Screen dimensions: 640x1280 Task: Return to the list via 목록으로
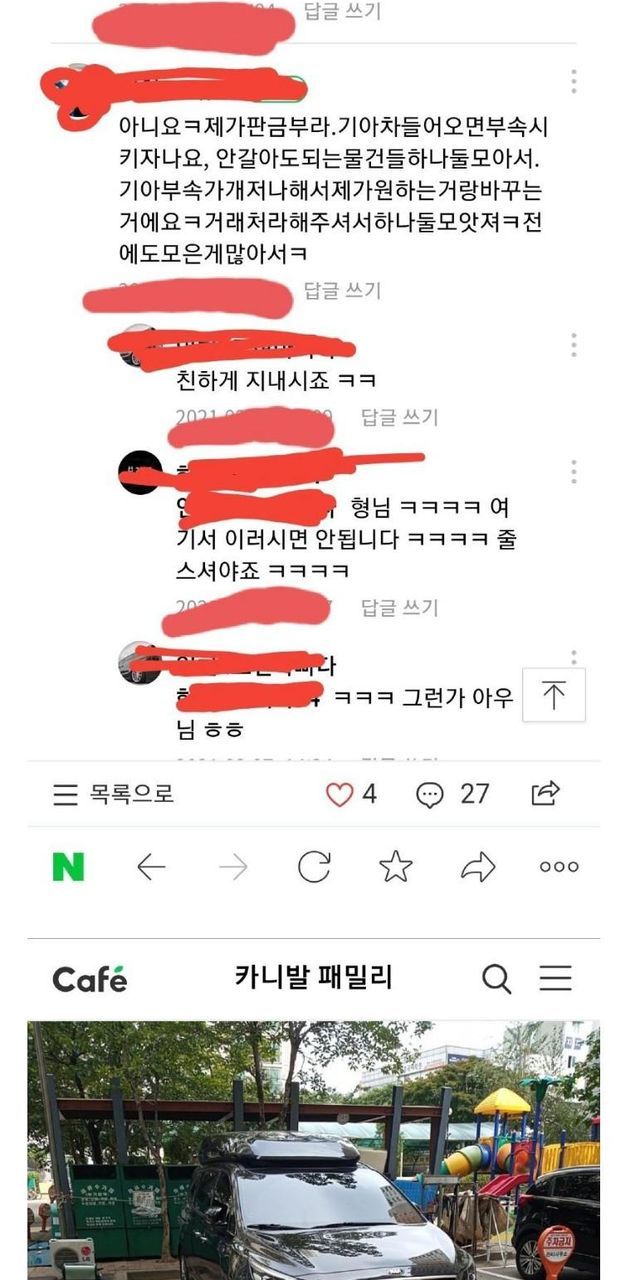pos(113,795)
